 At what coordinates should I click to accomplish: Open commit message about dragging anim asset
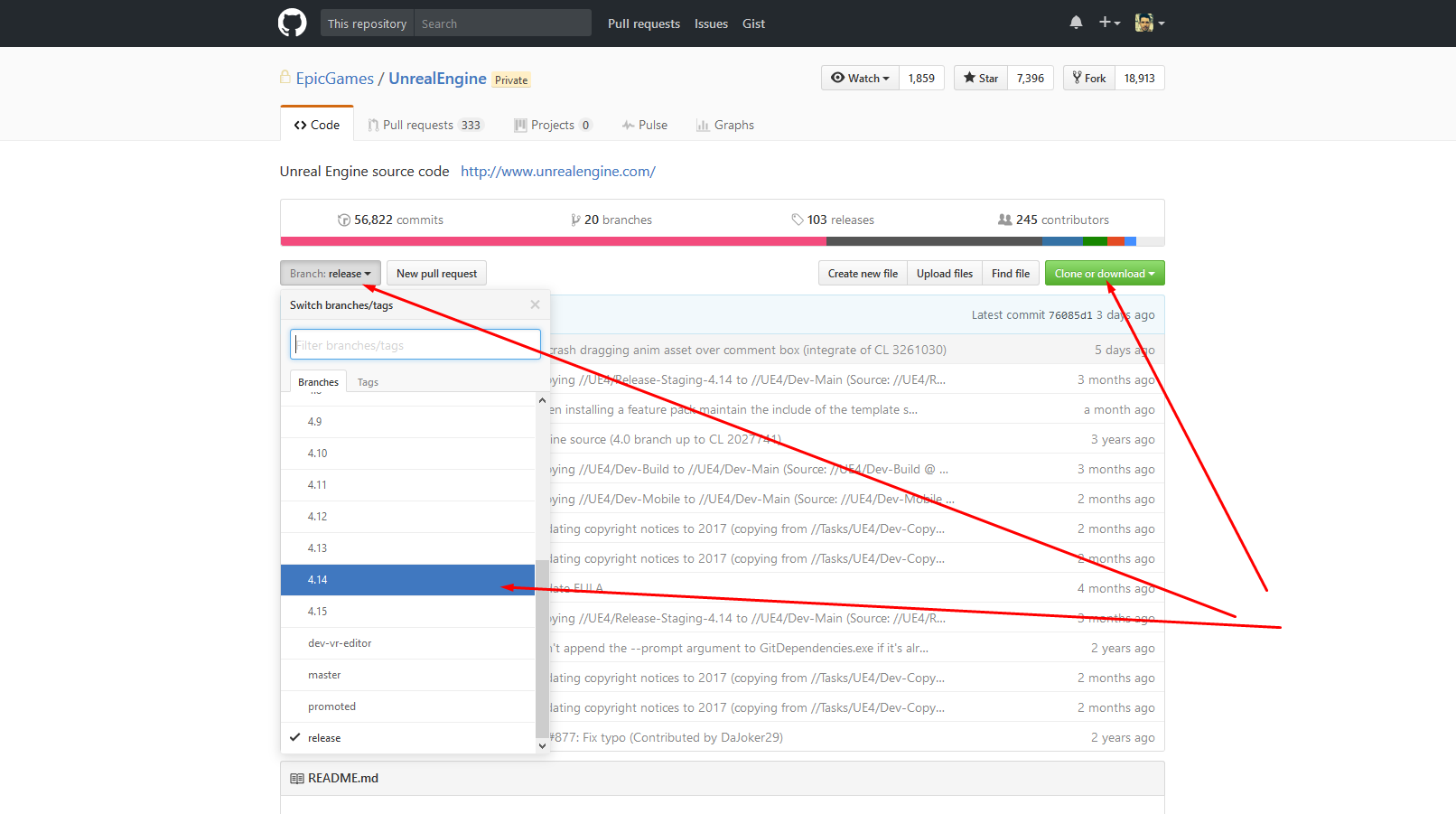tap(748, 350)
